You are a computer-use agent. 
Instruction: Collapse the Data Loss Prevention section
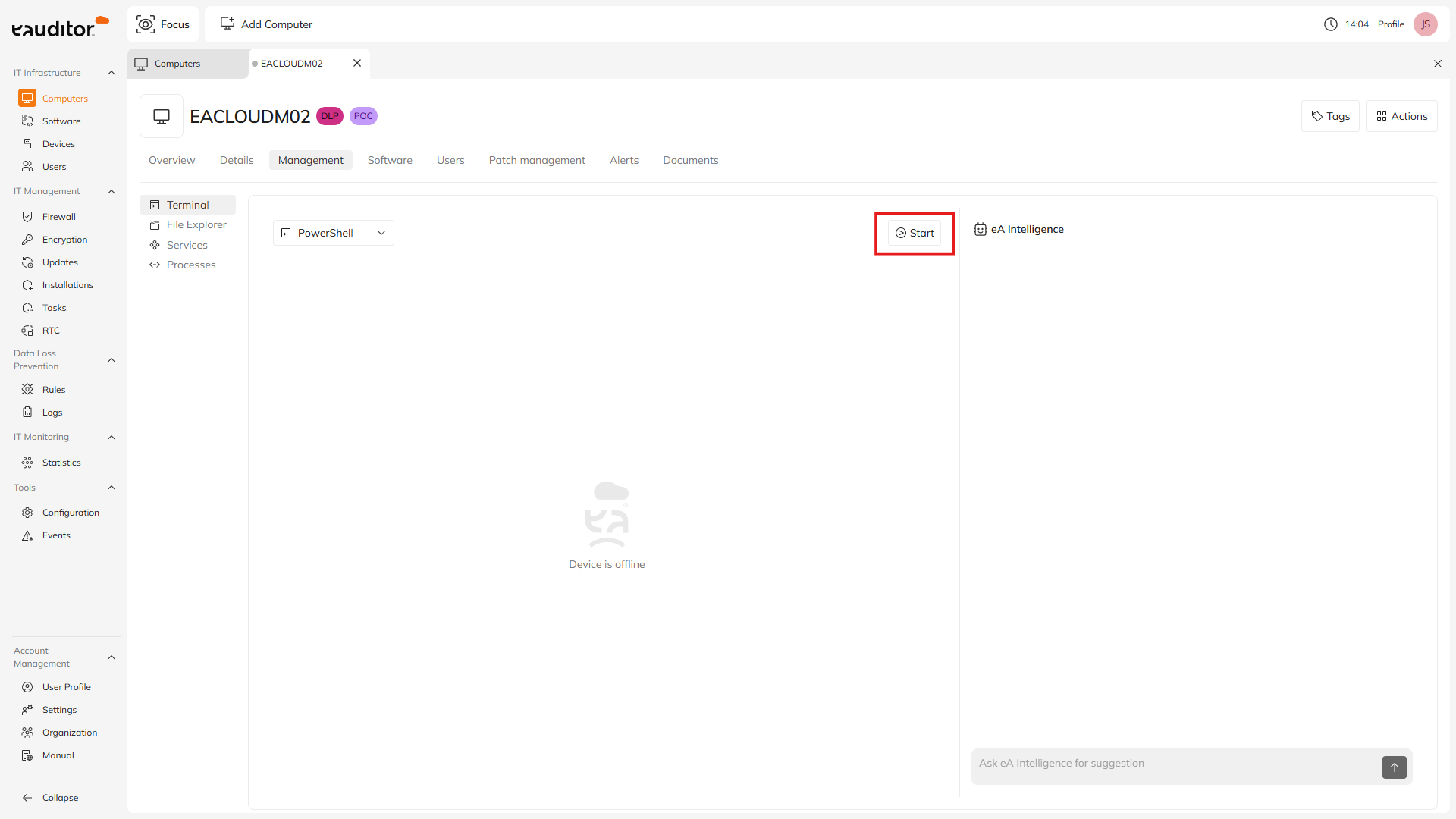click(x=111, y=360)
